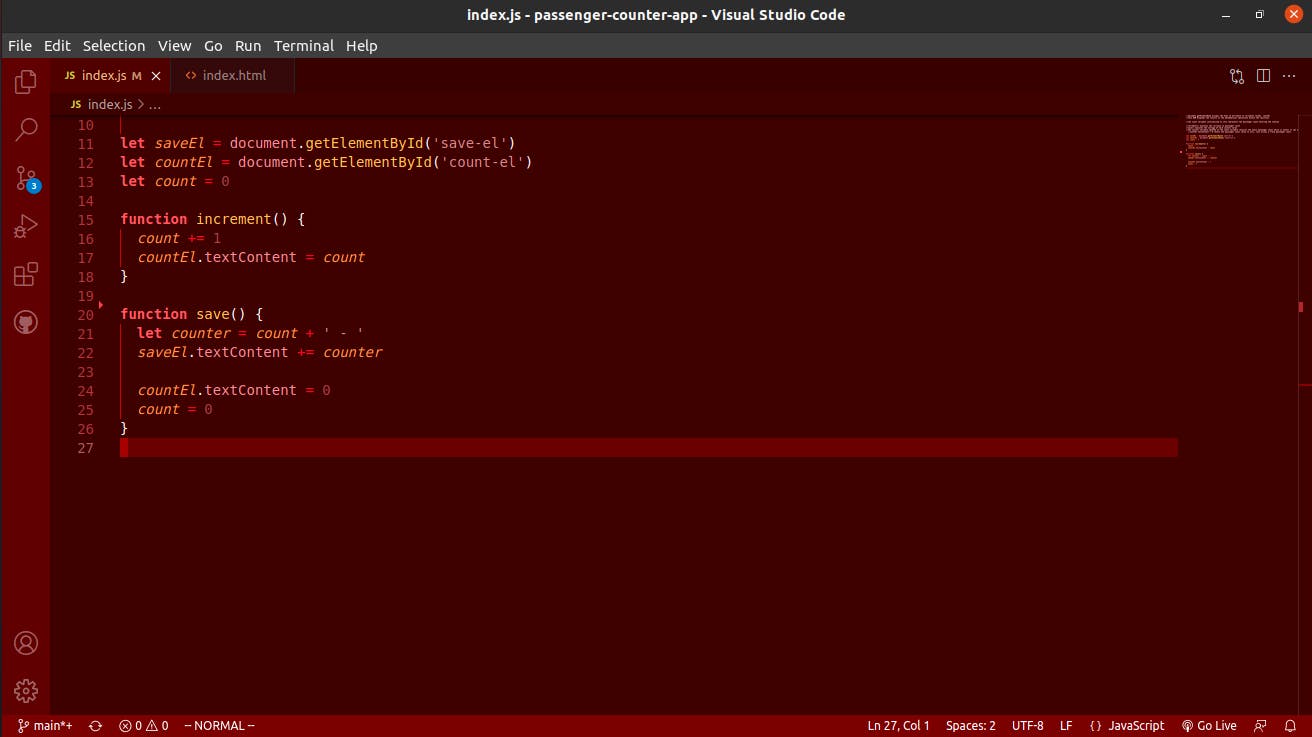
Task: Click line number 15 in the gutter
Action: [x=85, y=219]
